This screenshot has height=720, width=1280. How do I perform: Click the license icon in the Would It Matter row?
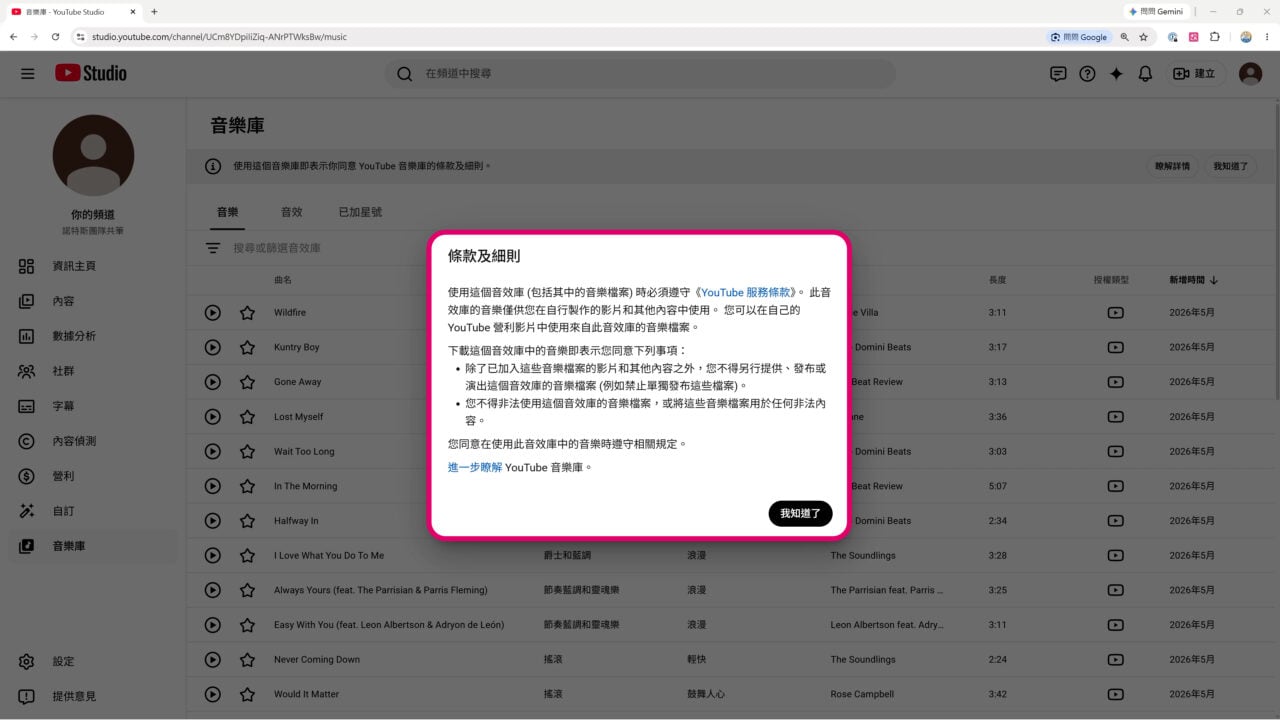(1115, 694)
